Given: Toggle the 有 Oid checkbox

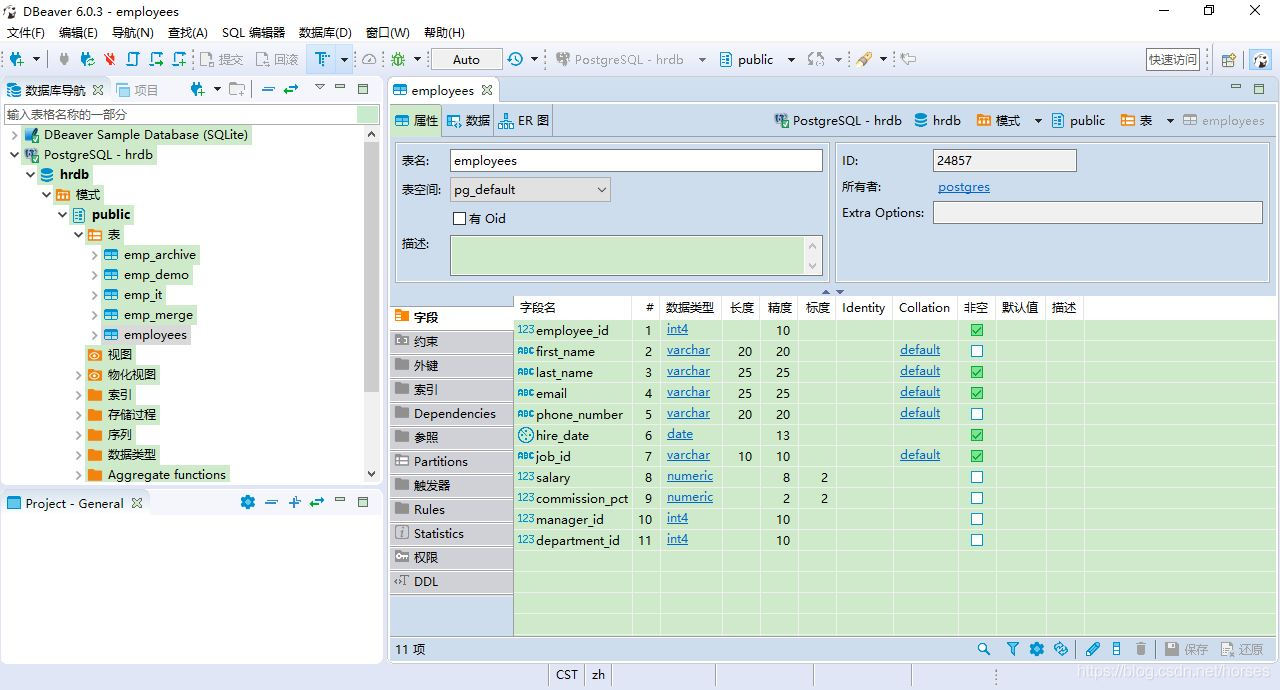Looking at the screenshot, I should pyautogui.click(x=460, y=218).
